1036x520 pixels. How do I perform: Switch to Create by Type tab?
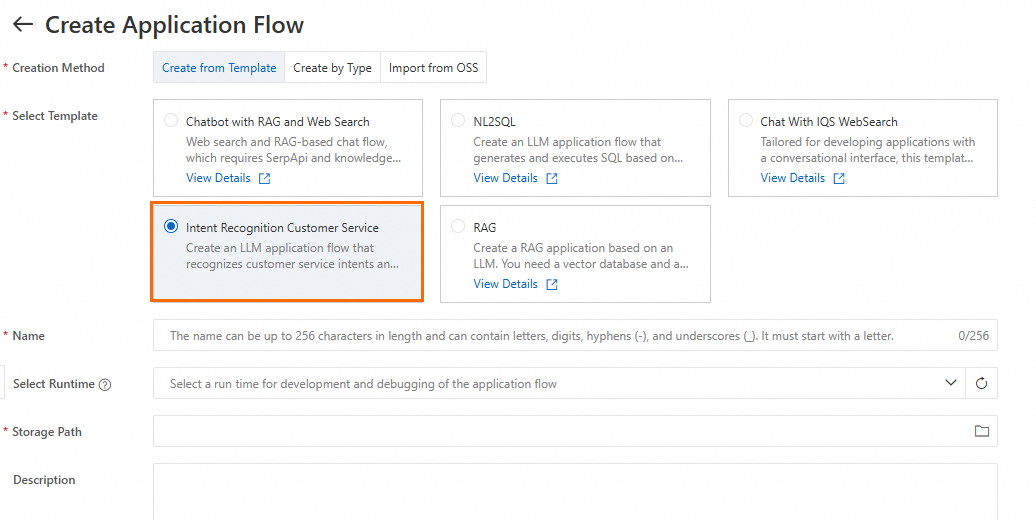coord(332,68)
